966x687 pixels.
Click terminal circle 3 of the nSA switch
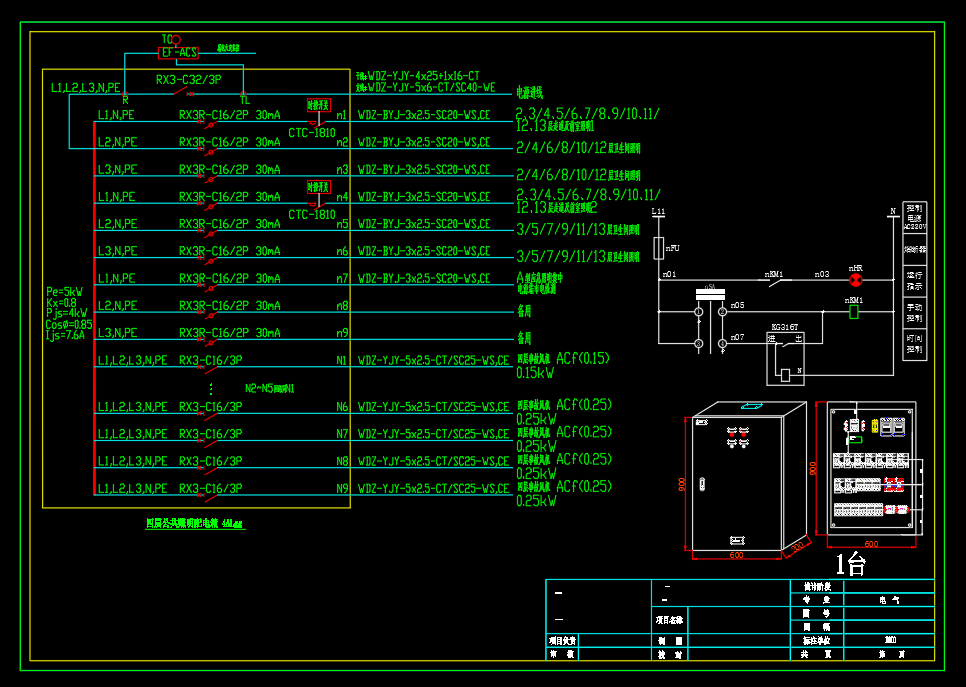699,343
